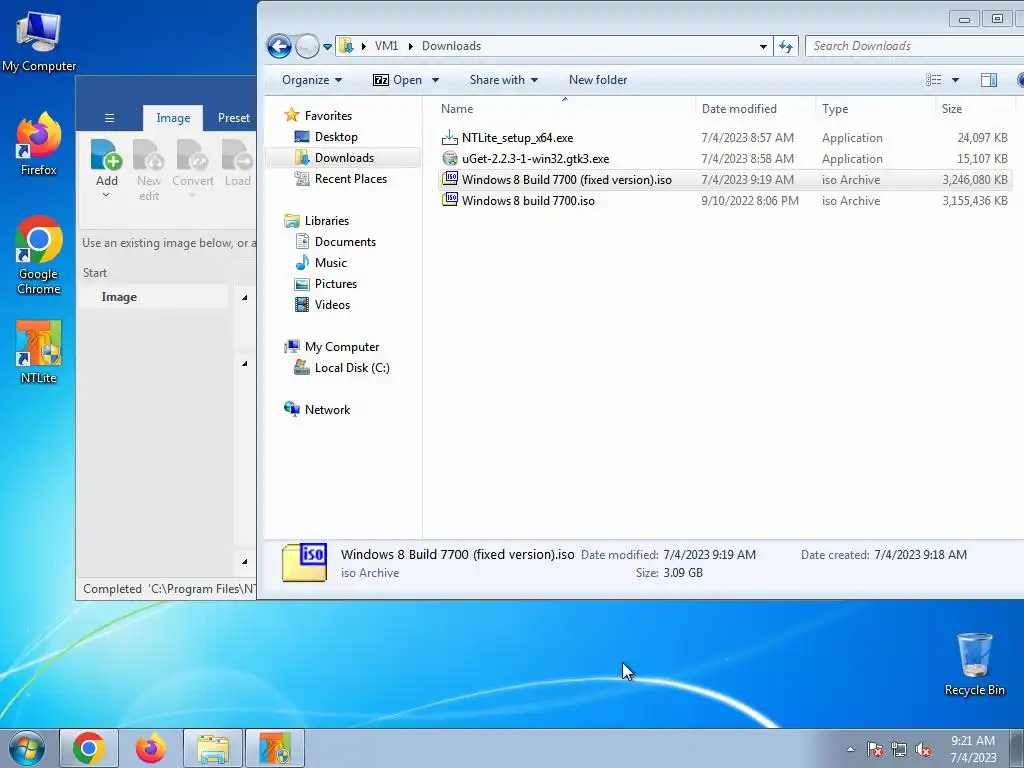Sort by Date modified column

click(x=756, y=108)
